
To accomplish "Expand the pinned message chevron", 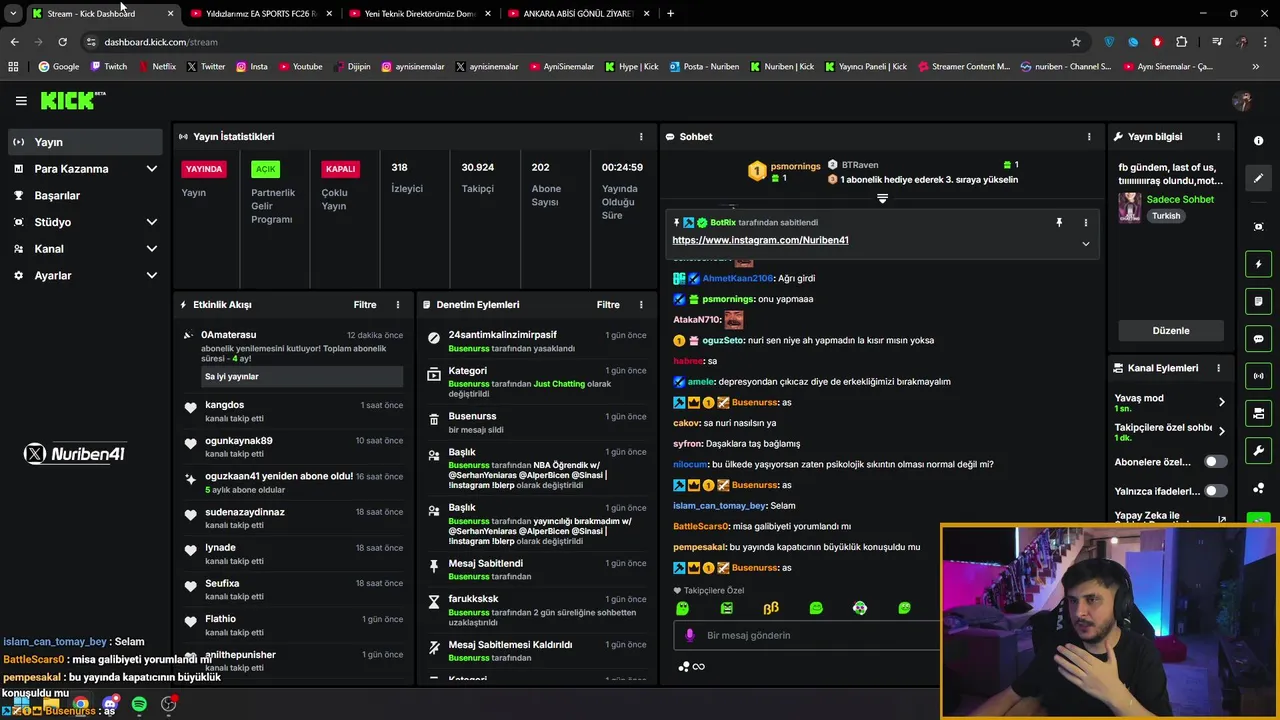I will (x=1085, y=243).
